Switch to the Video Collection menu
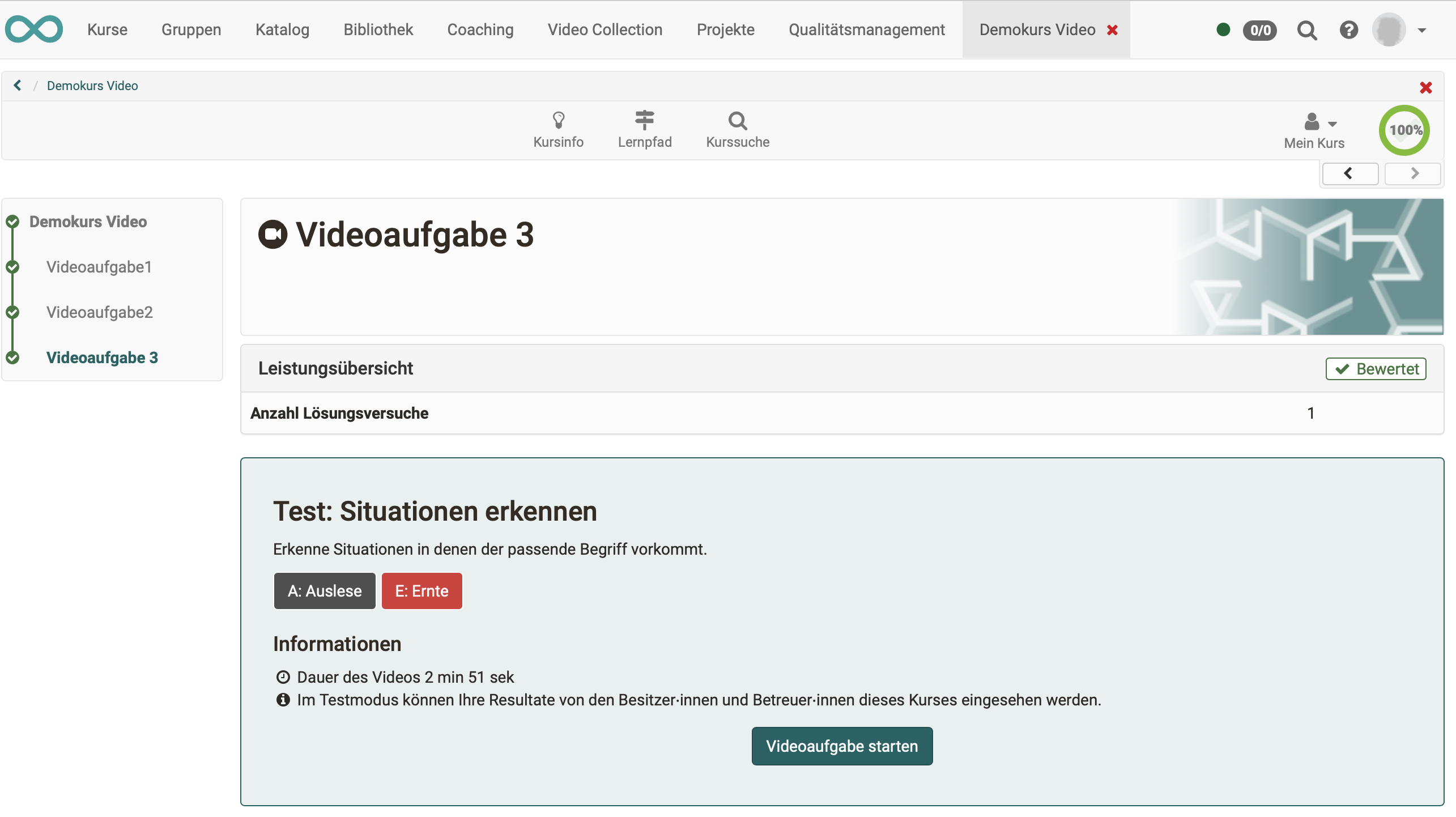Screen dimensions: 1456x817 click(604, 29)
